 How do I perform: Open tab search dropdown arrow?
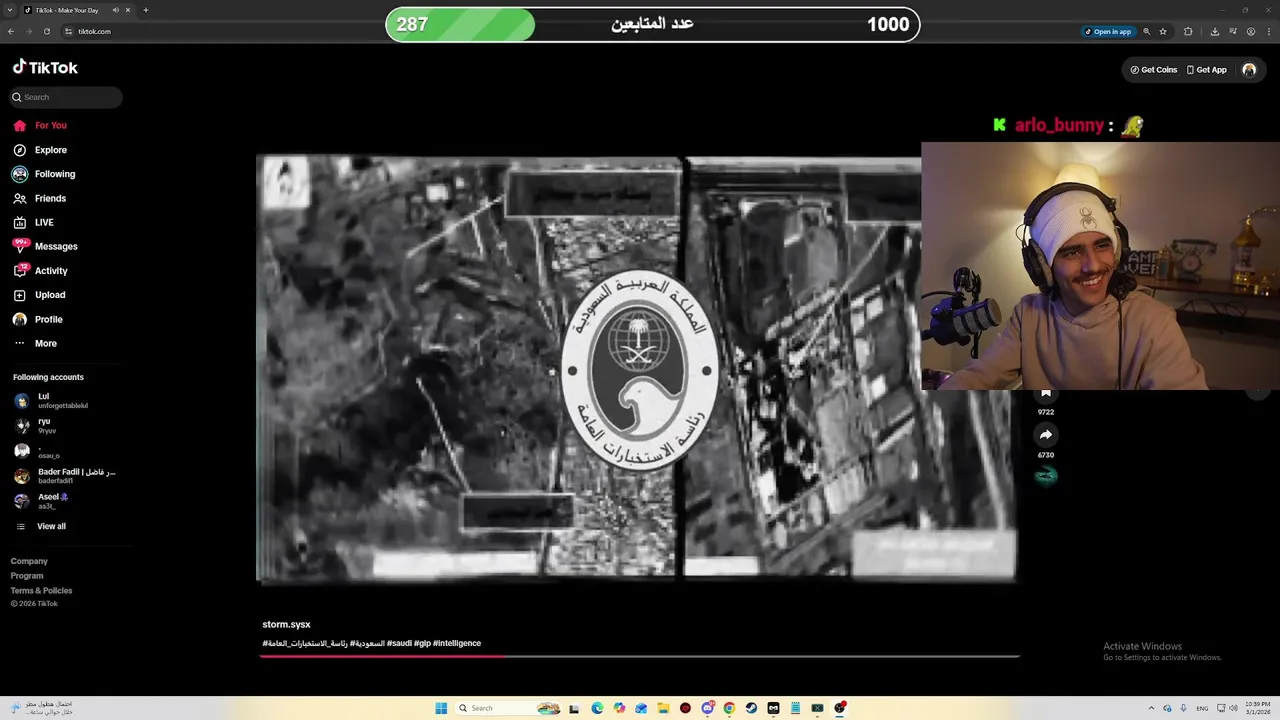(x=9, y=10)
